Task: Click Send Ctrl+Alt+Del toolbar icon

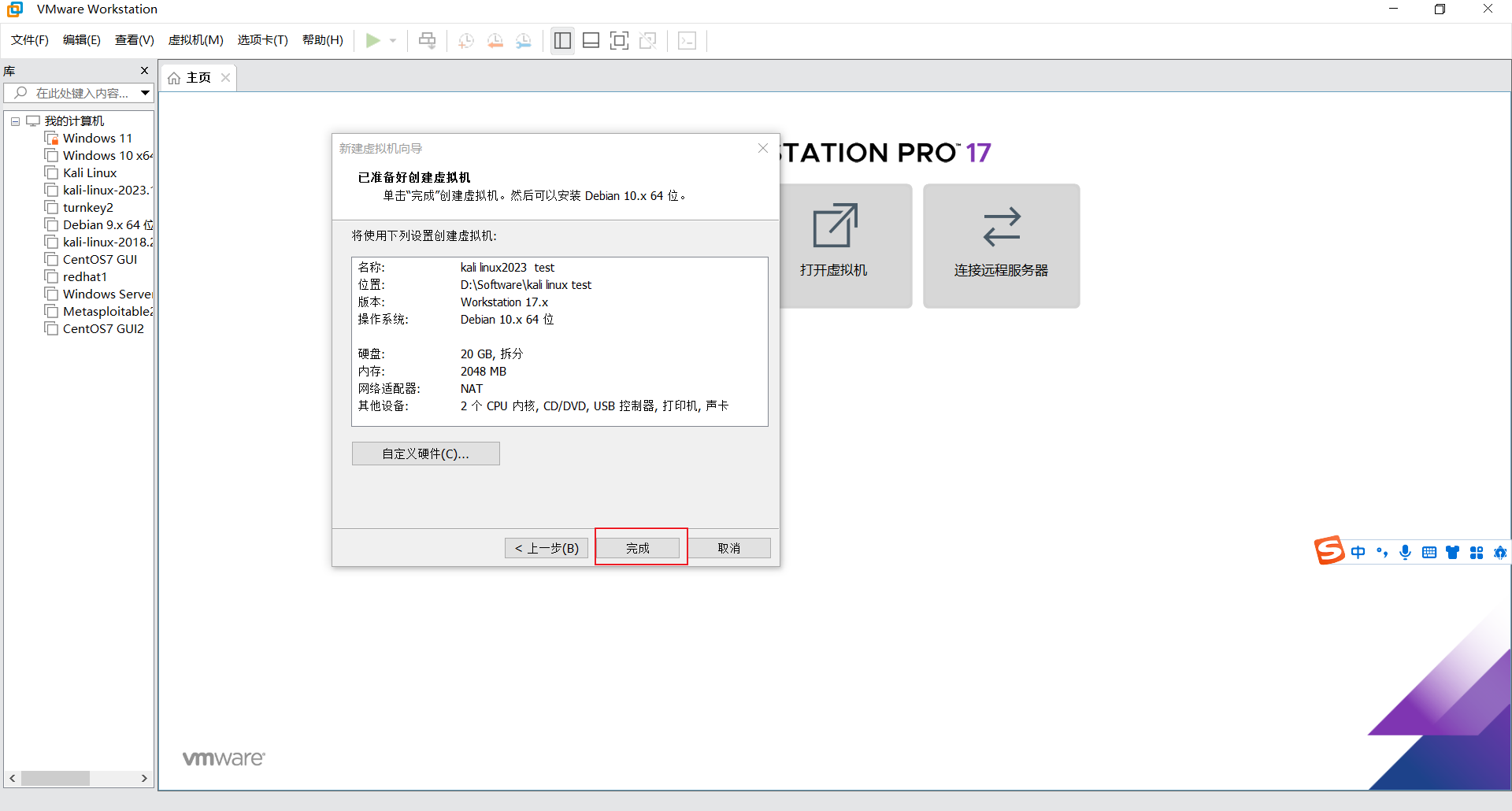Action: click(427, 40)
